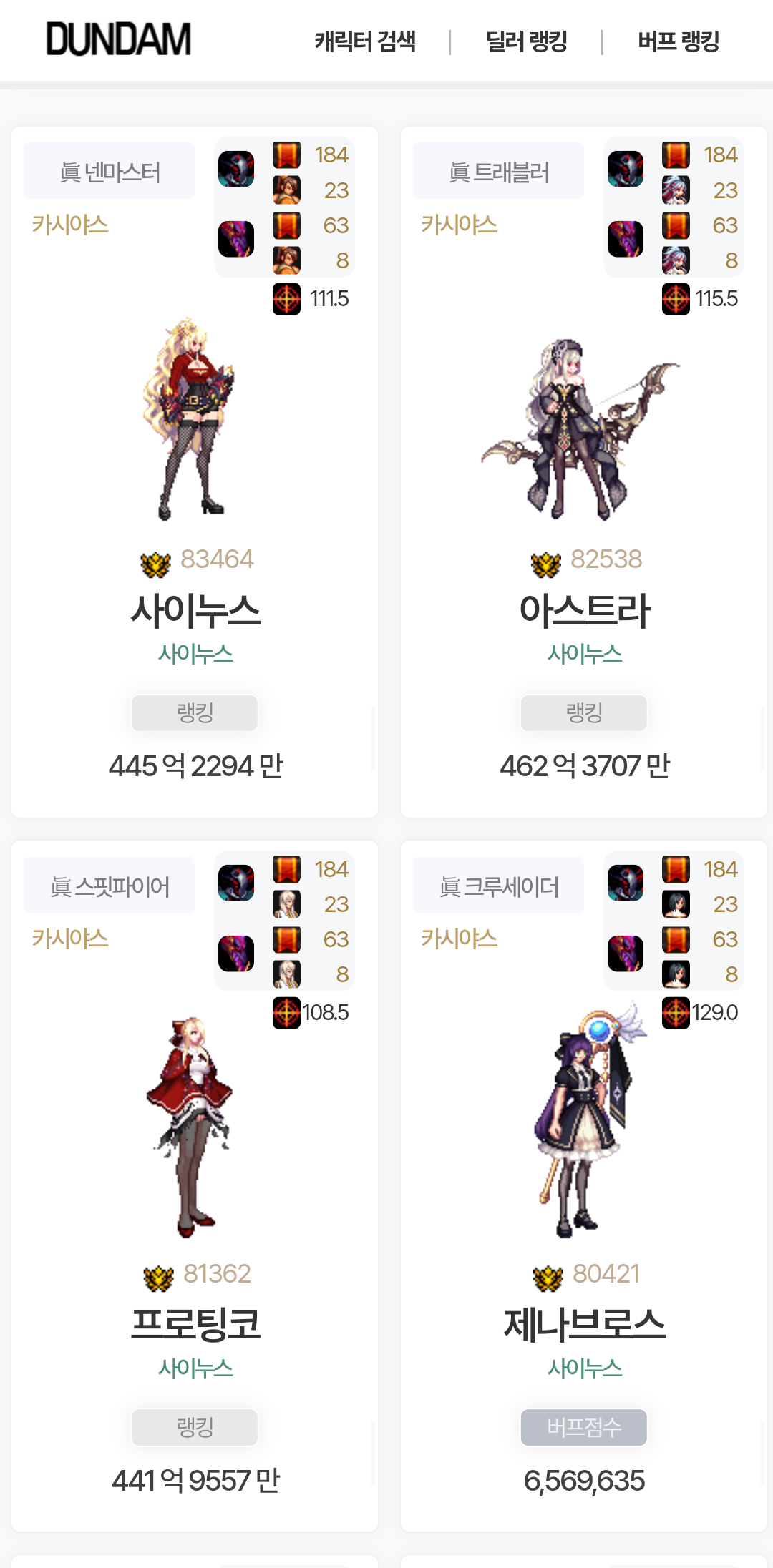Screen dimensions: 773x1568
Task: Click the red crosshair icon beside 111.5
Action: tap(286, 299)
